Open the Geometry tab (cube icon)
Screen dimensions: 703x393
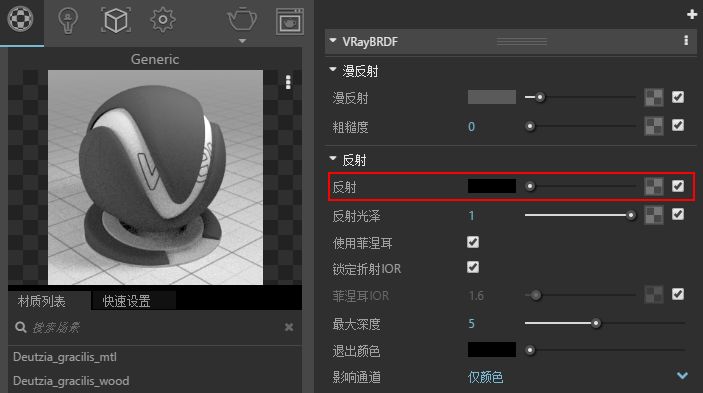coord(116,20)
